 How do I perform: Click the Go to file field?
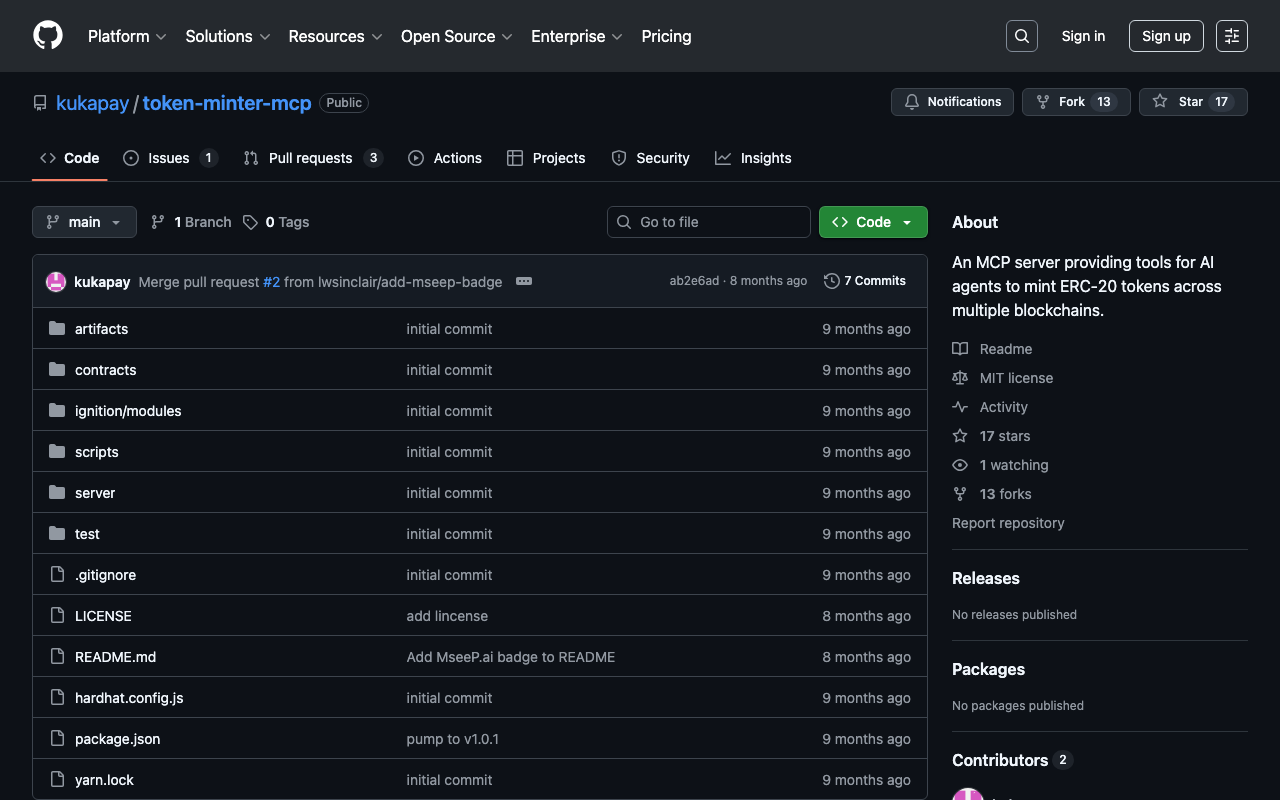click(x=709, y=222)
